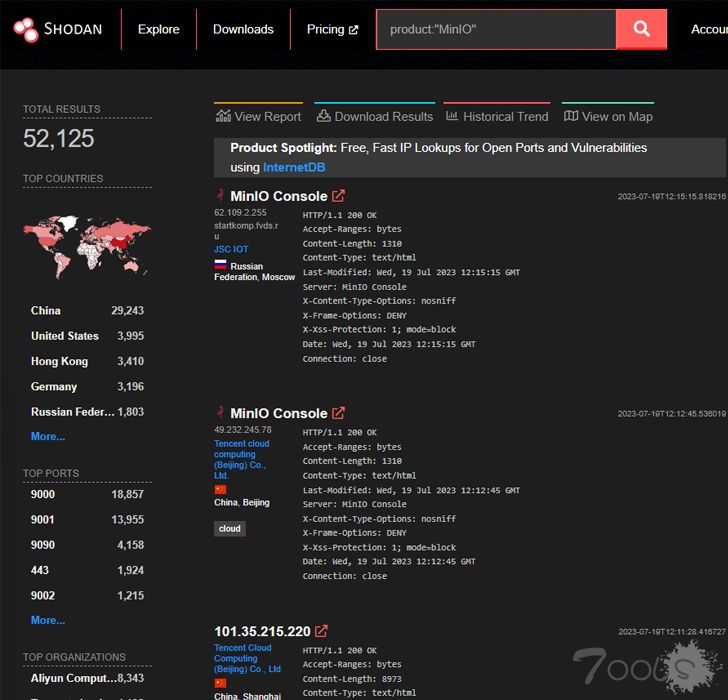Click the JSC IOT organization link

pyautogui.click(x=231, y=249)
